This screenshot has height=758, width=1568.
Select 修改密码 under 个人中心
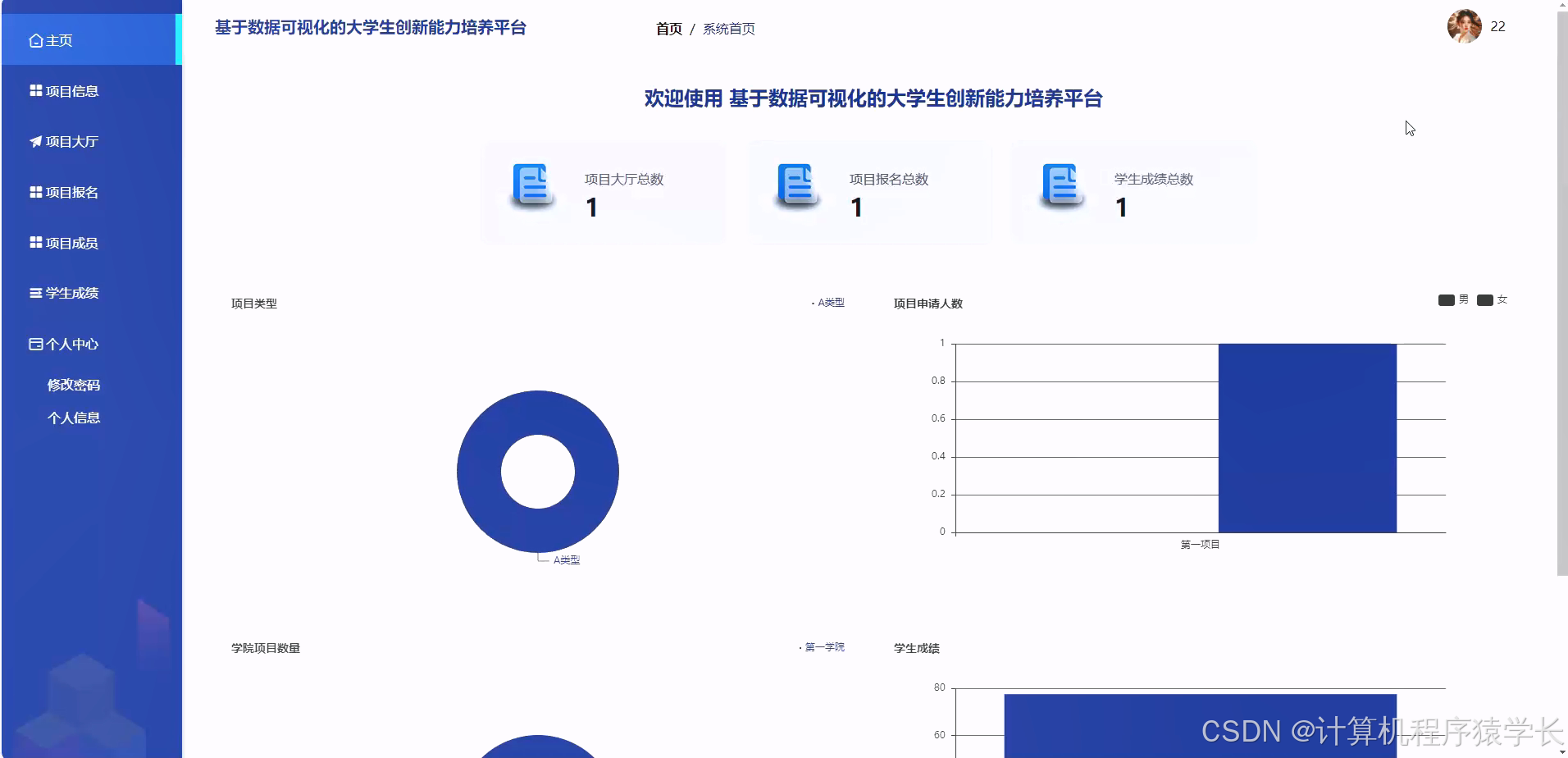pos(74,385)
